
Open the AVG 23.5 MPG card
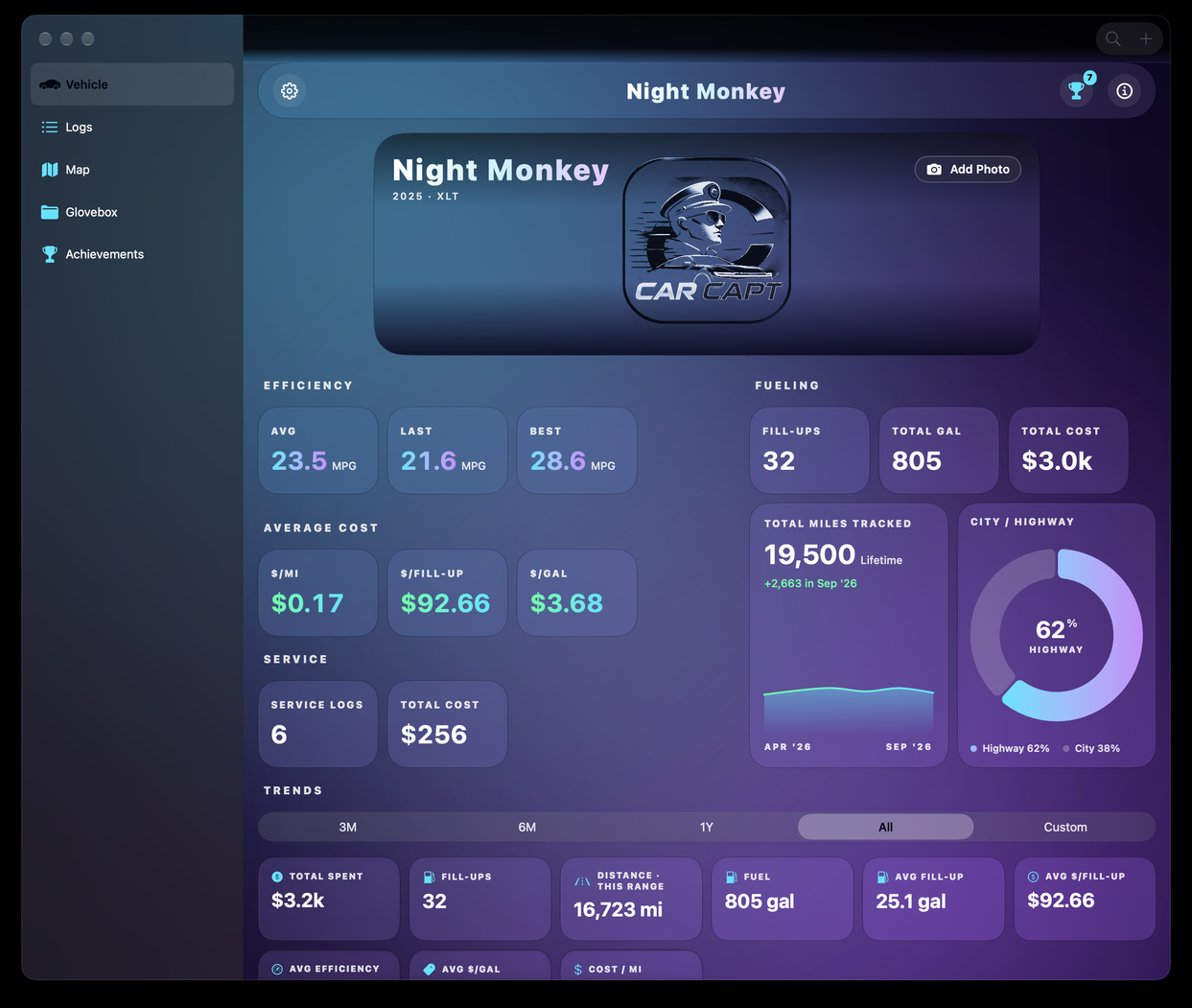[x=318, y=451]
